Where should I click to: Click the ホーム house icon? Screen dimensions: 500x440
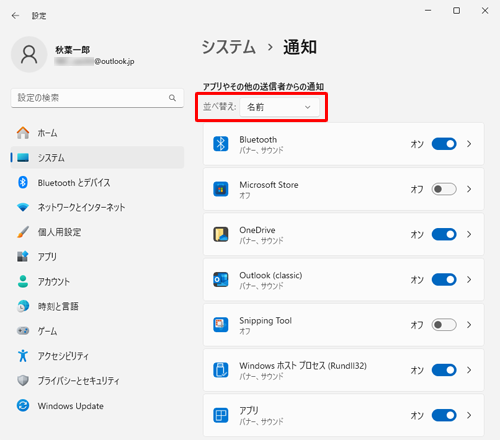23,133
